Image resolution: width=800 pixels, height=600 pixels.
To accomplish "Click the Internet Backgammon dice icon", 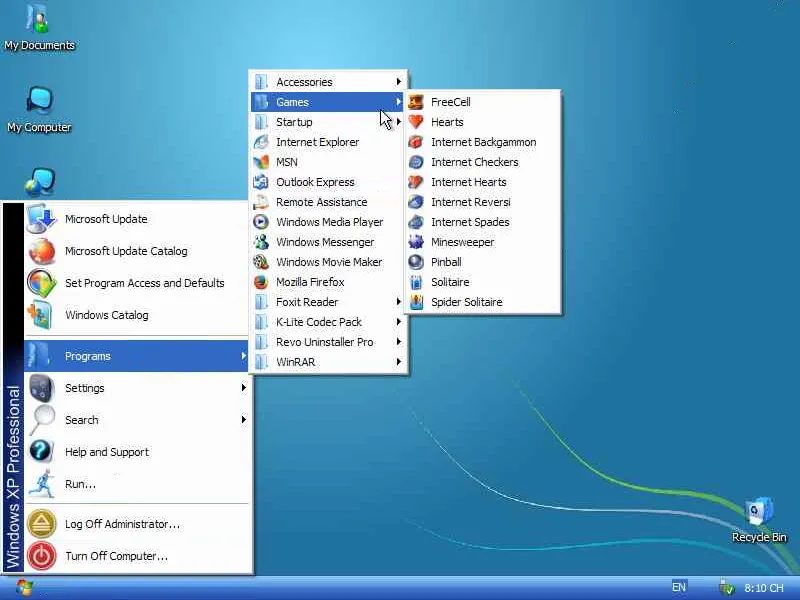I will tap(416, 142).
